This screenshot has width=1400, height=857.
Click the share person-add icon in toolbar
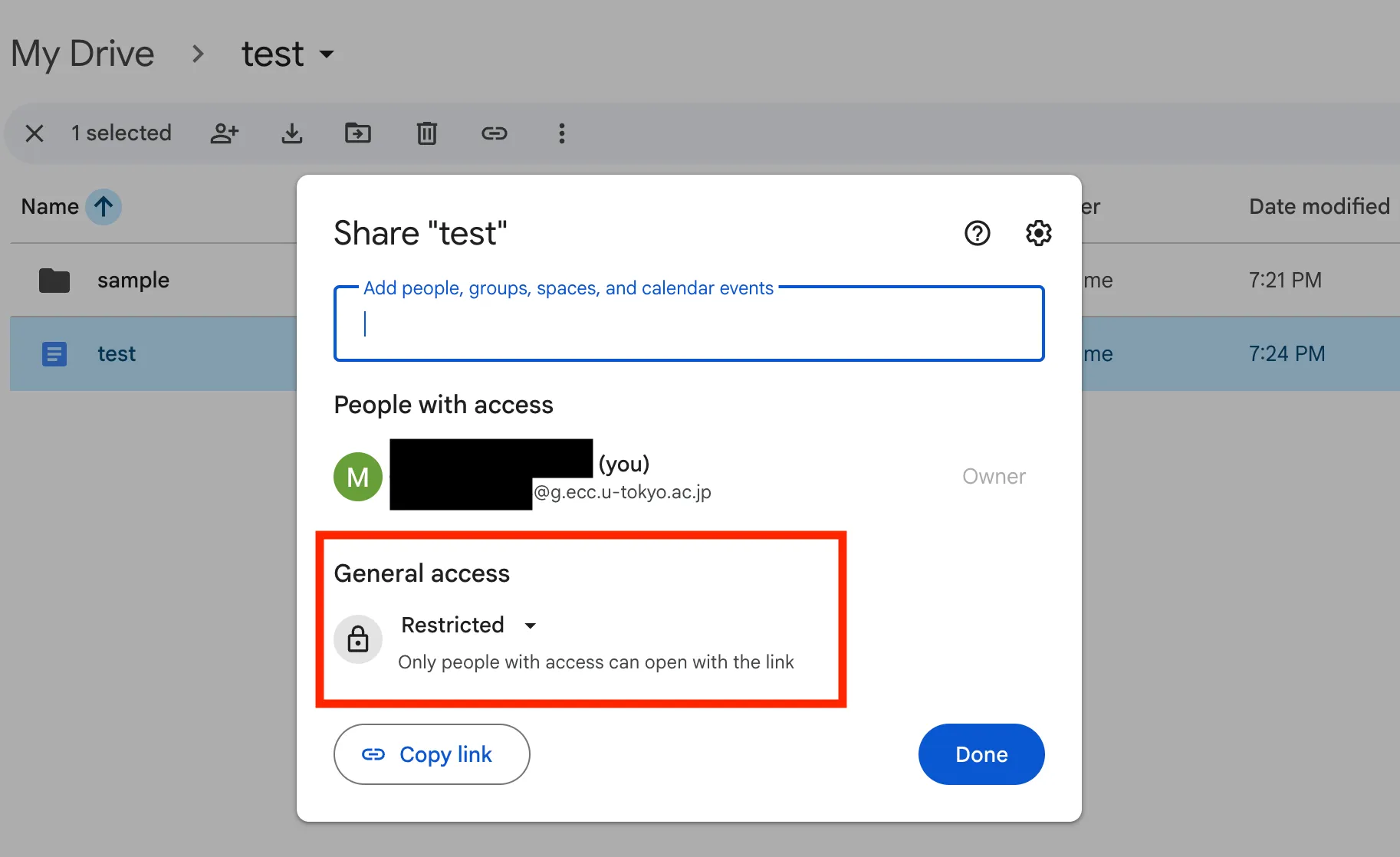point(225,133)
